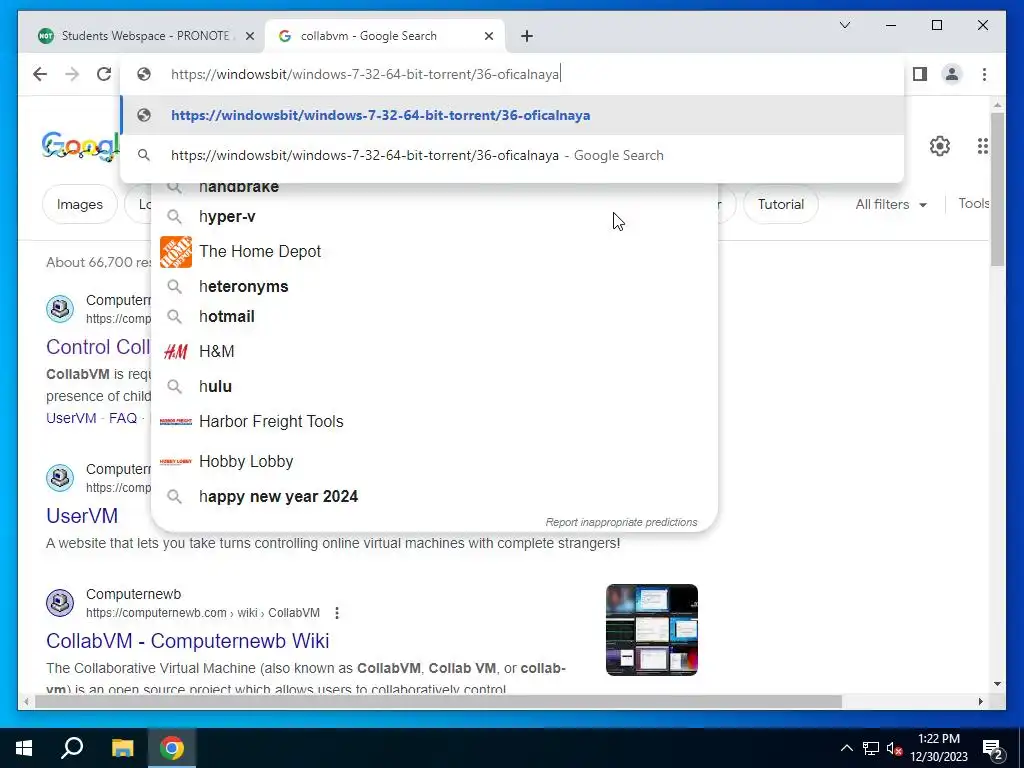
Task: Open the Tools search option
Action: pyautogui.click(x=973, y=204)
